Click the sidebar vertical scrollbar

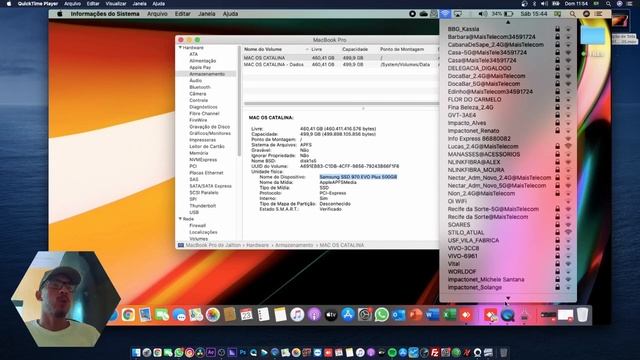tap(239, 100)
